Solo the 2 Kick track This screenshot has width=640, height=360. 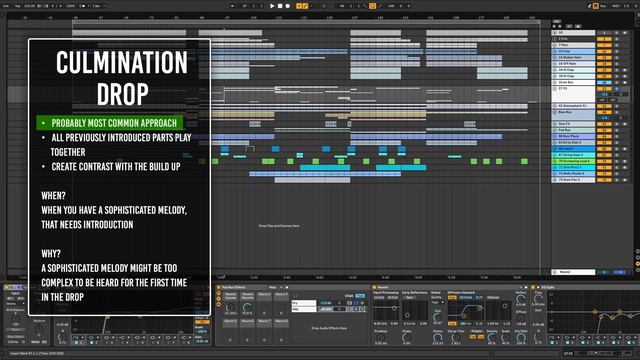point(617,39)
